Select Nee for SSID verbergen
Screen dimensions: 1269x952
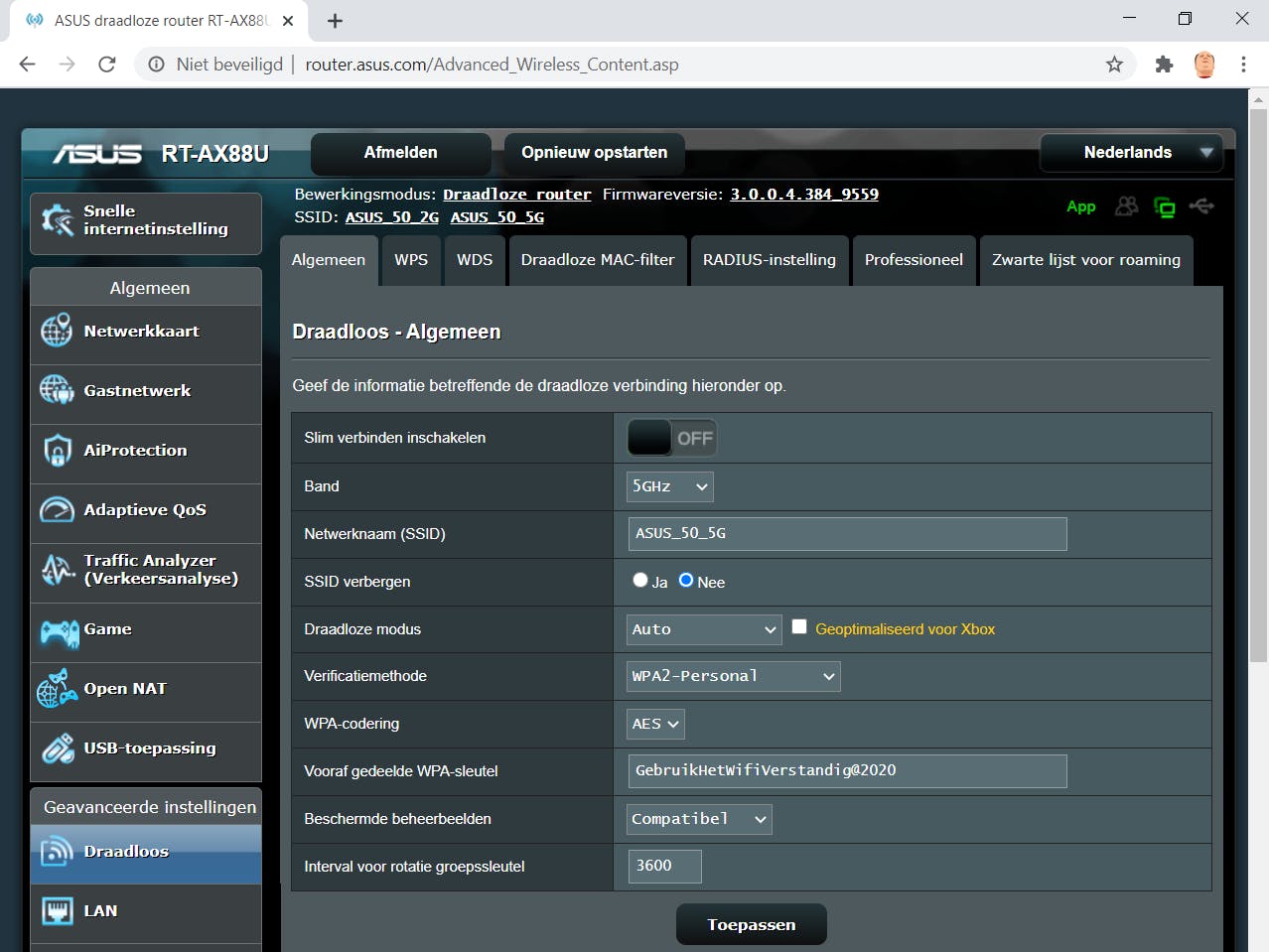point(686,580)
